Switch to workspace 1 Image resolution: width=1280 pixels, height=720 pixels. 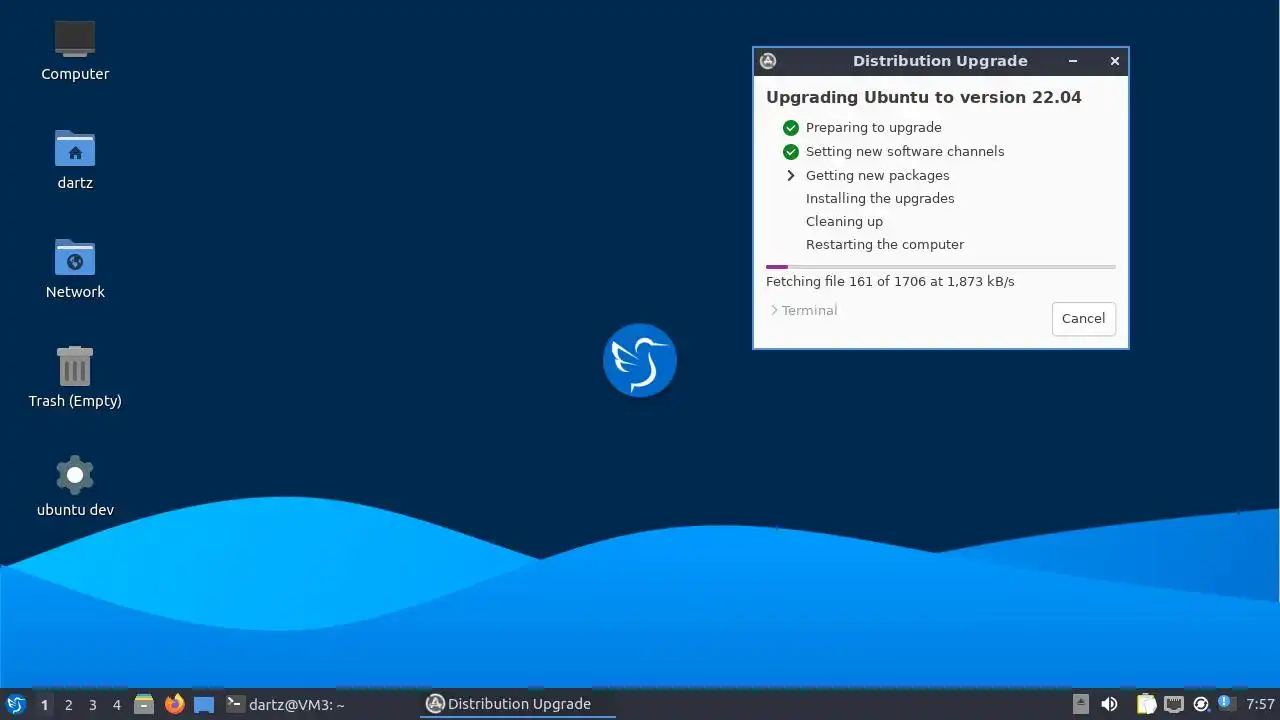point(44,704)
